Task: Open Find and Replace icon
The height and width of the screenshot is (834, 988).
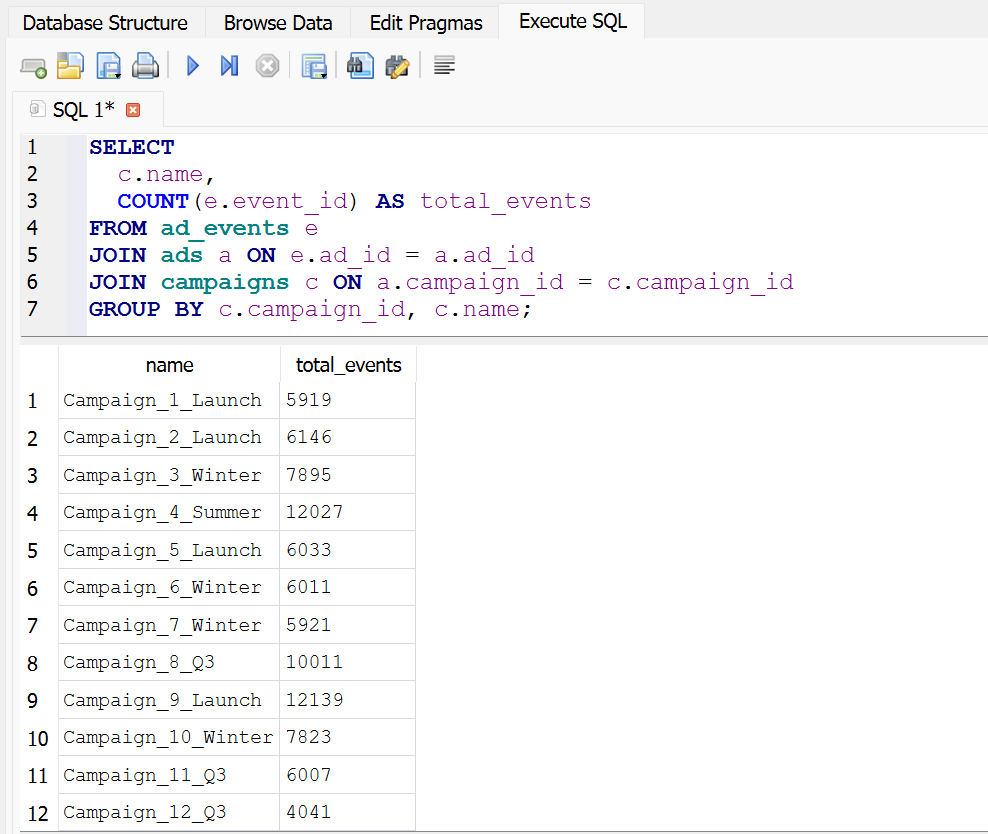Action: pos(397,67)
